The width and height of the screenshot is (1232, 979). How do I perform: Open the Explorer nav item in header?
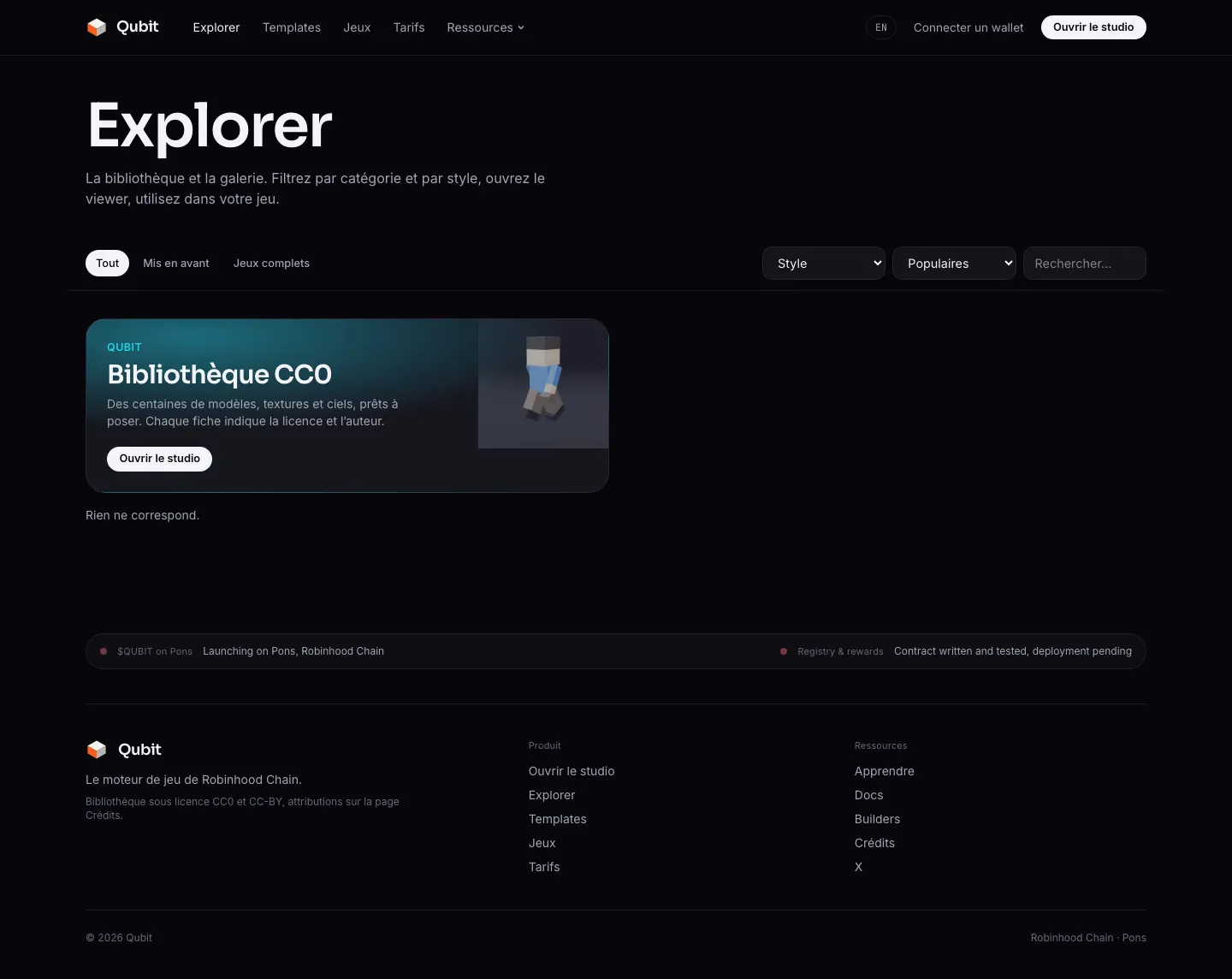[x=216, y=27]
